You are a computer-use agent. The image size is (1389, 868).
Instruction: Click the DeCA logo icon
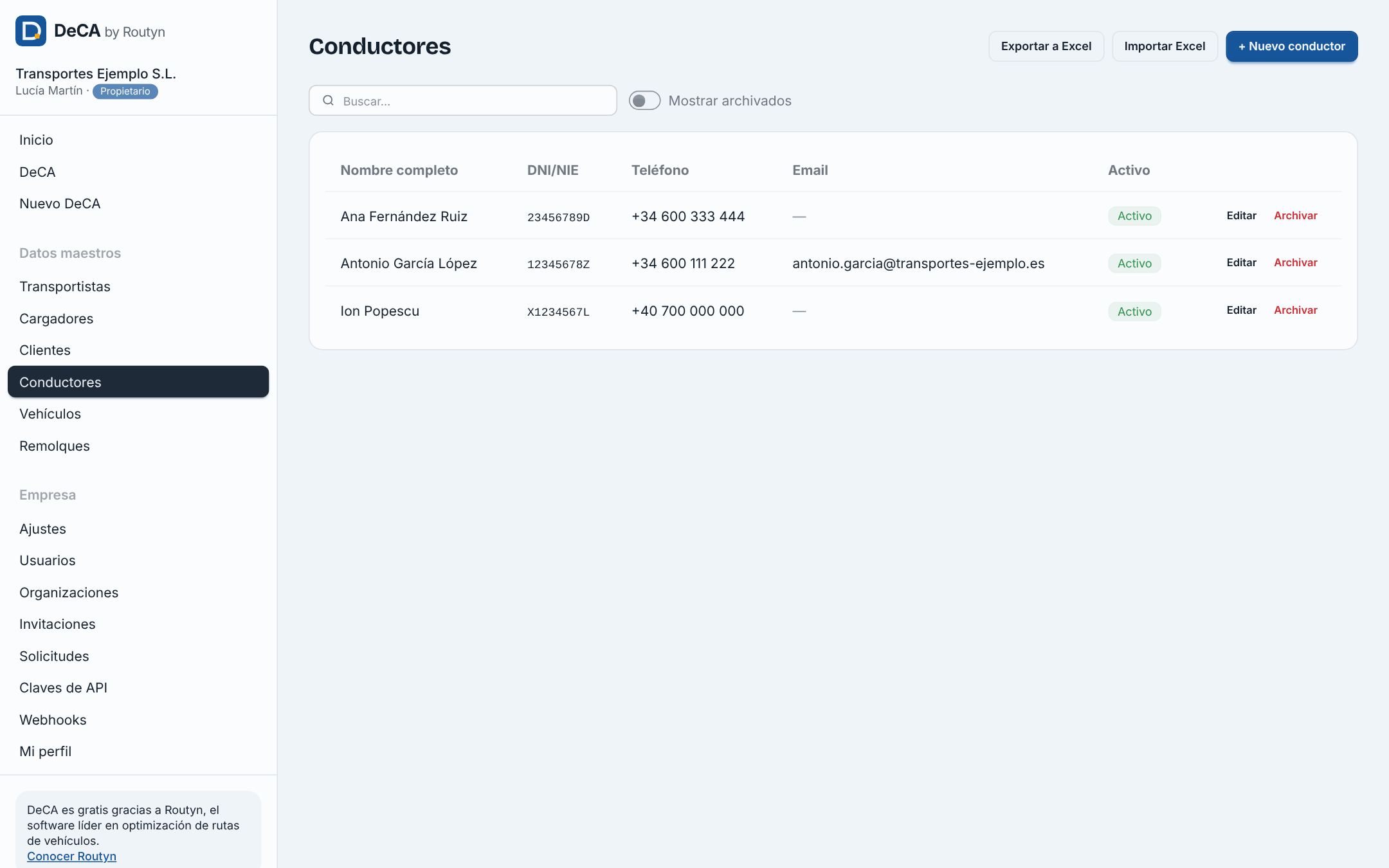31,31
